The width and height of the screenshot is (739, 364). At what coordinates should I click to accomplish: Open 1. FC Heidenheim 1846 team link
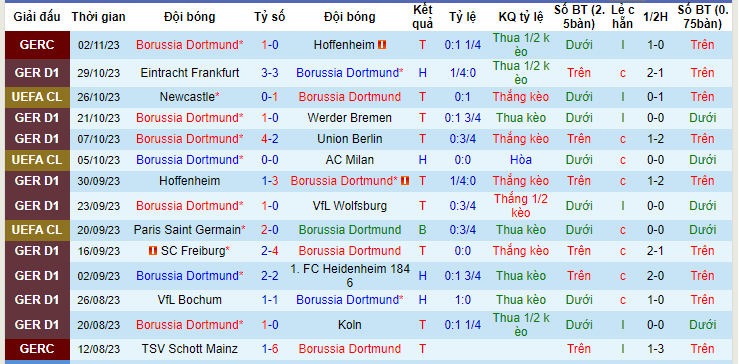click(x=350, y=275)
